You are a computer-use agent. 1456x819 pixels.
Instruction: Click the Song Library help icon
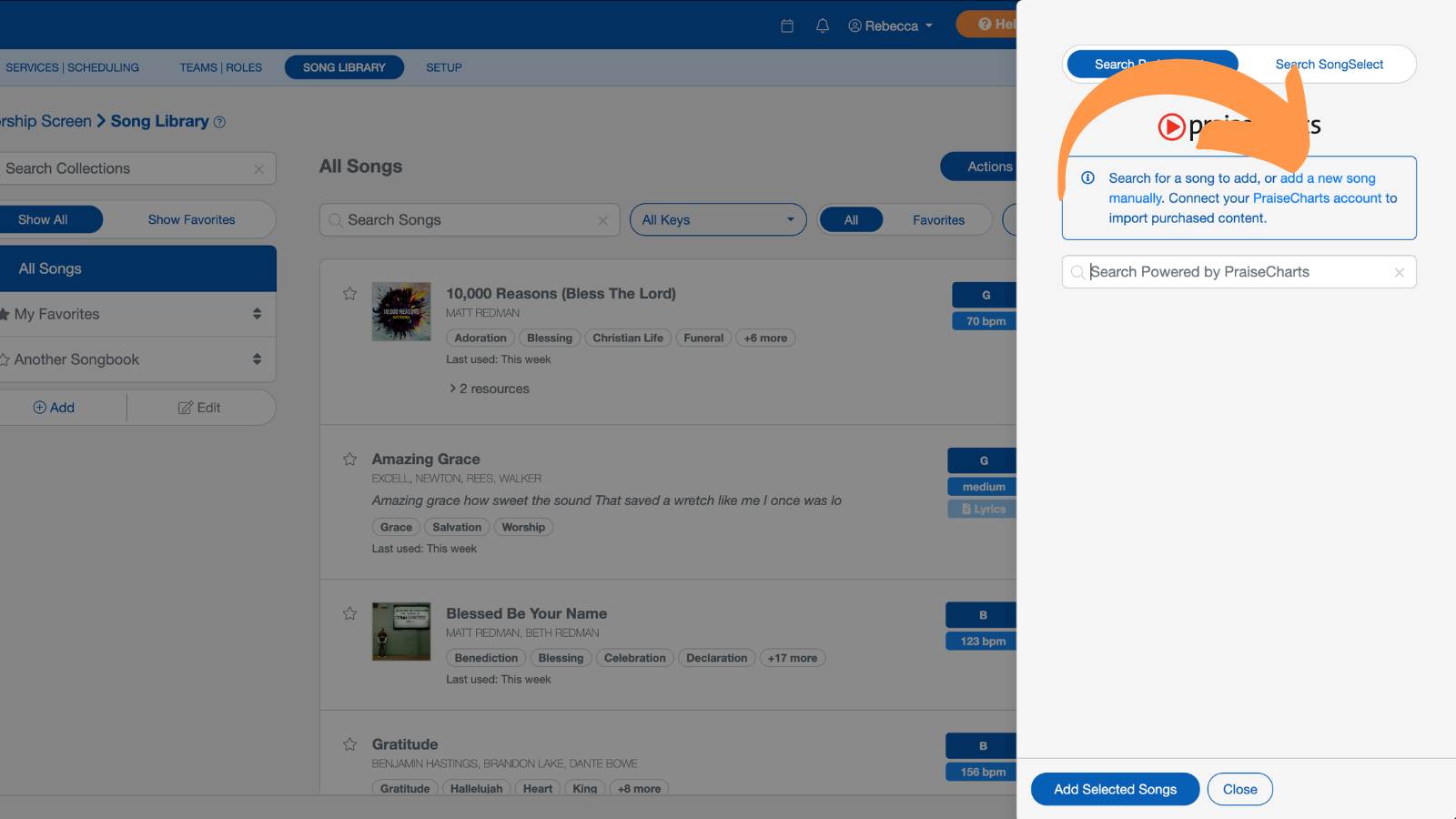(x=219, y=122)
